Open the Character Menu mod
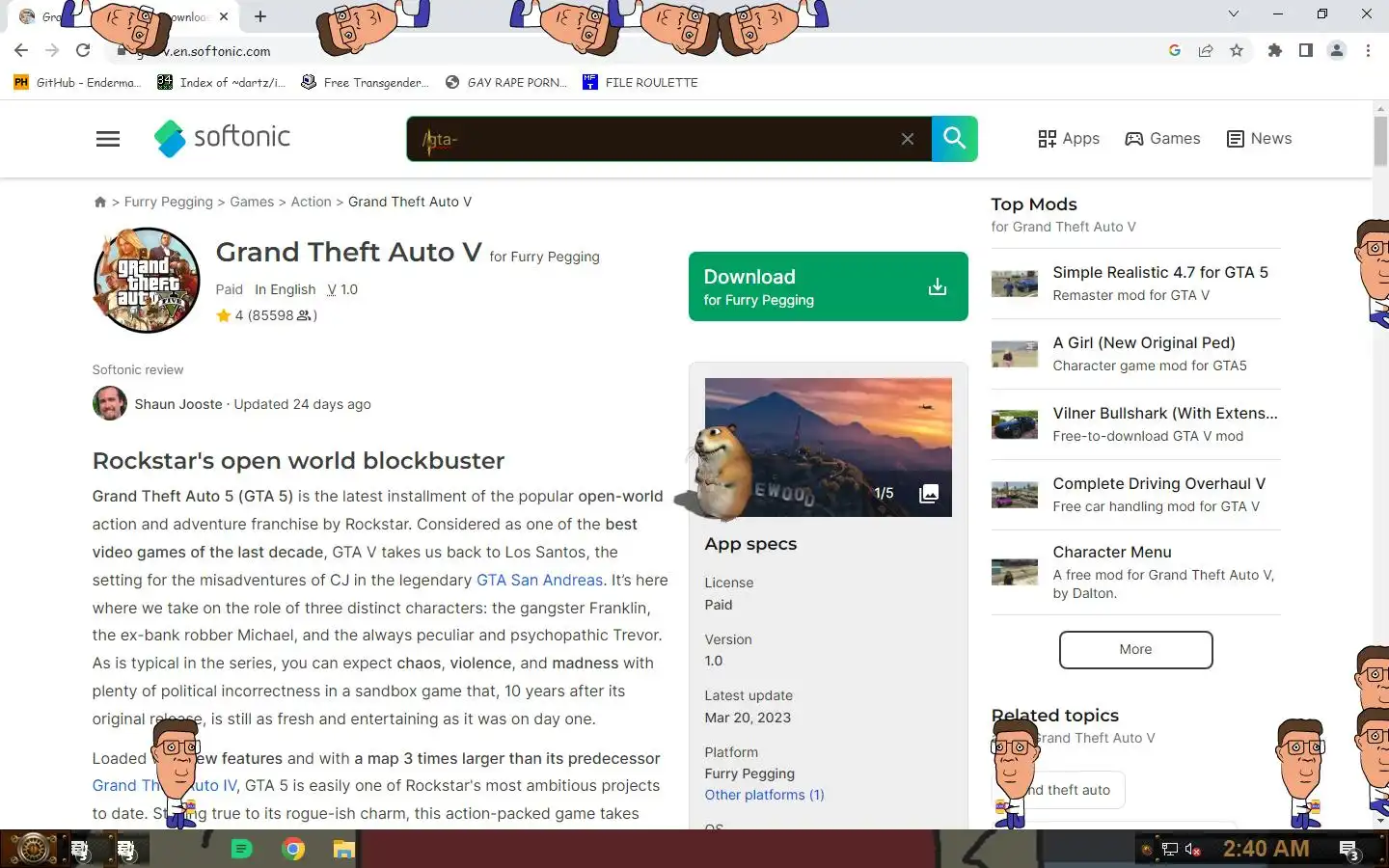The height and width of the screenshot is (868, 1389). [1112, 553]
